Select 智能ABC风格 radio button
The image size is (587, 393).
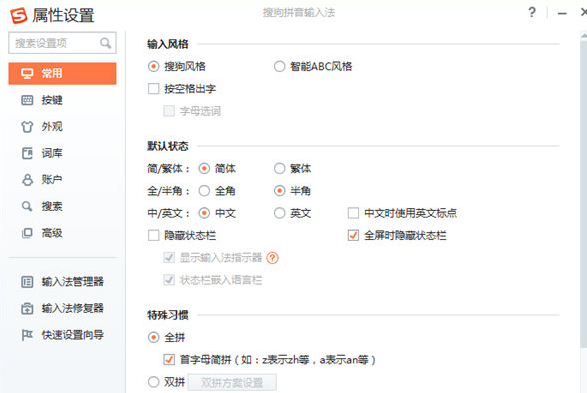[x=279, y=67]
